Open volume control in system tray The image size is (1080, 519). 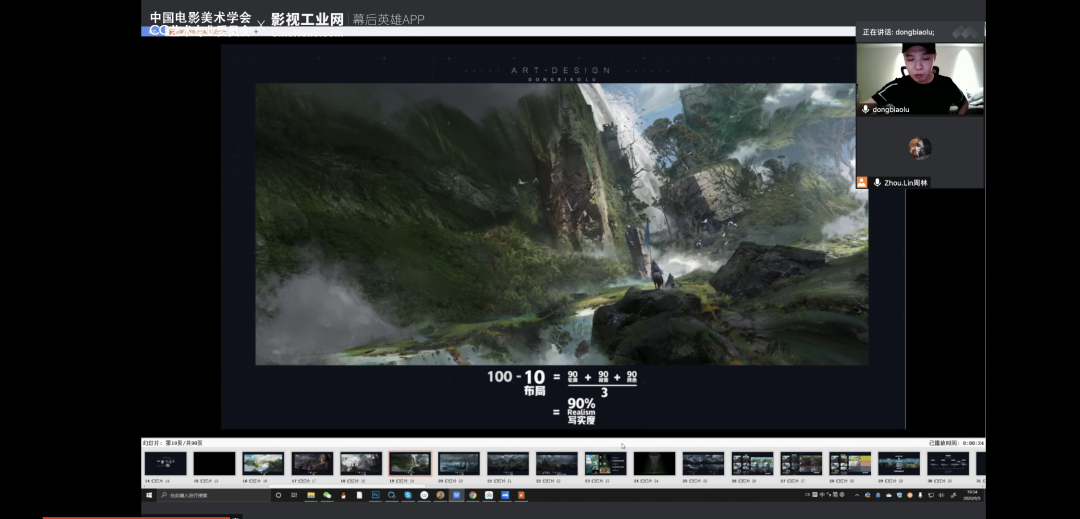tap(941, 495)
